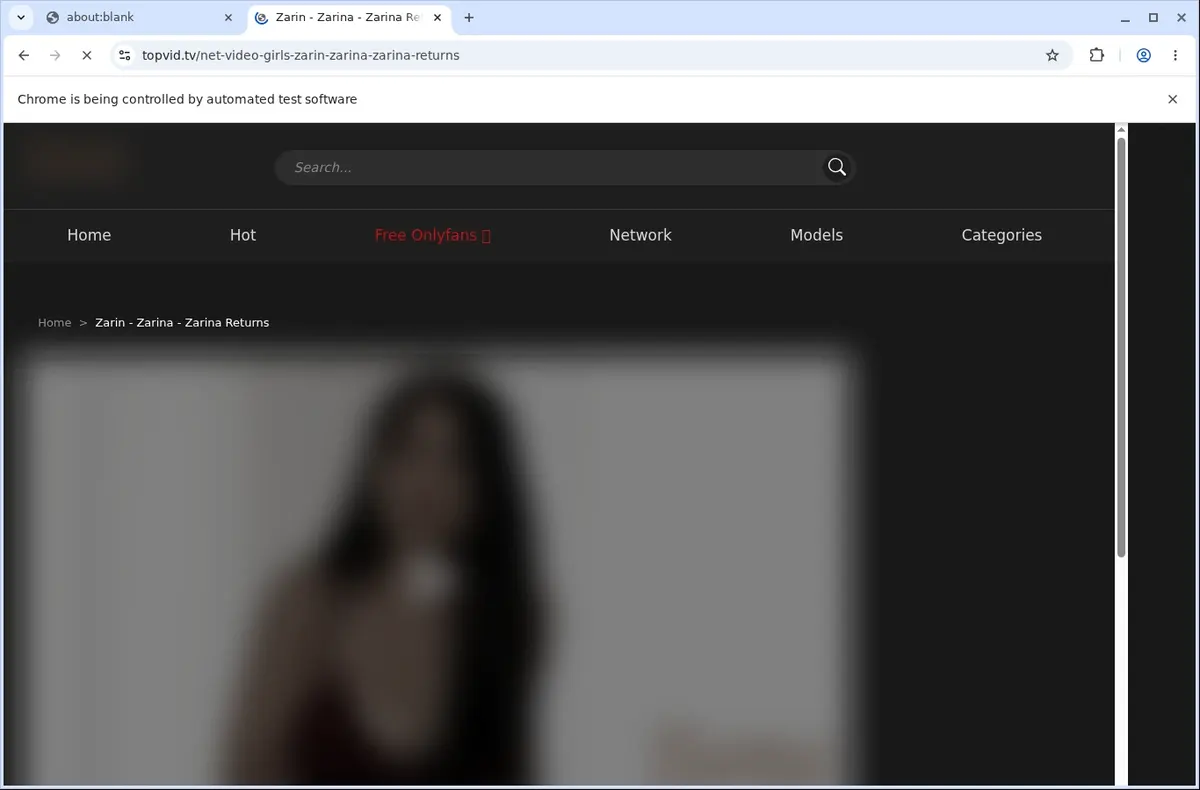Click the address bar URL

coord(301,56)
